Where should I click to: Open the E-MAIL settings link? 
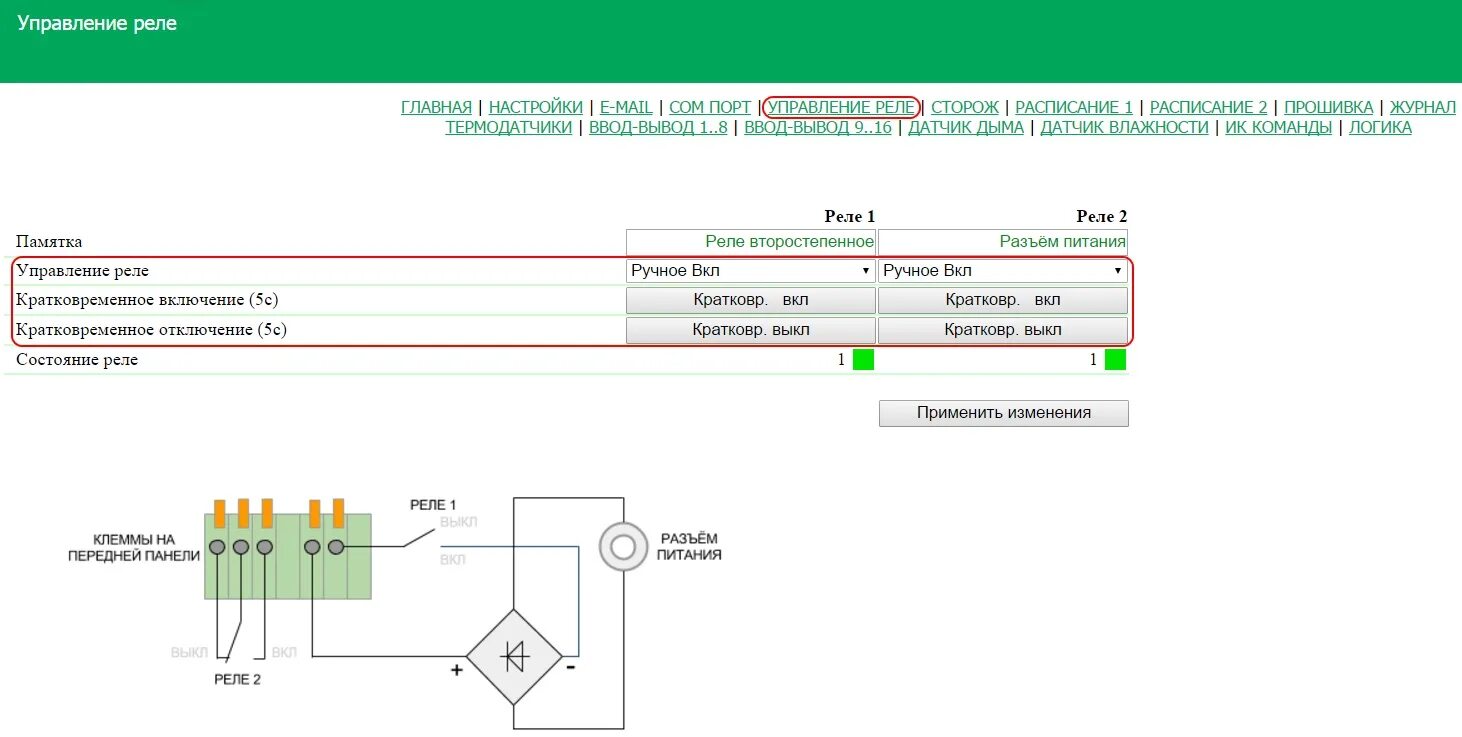pyautogui.click(x=626, y=107)
